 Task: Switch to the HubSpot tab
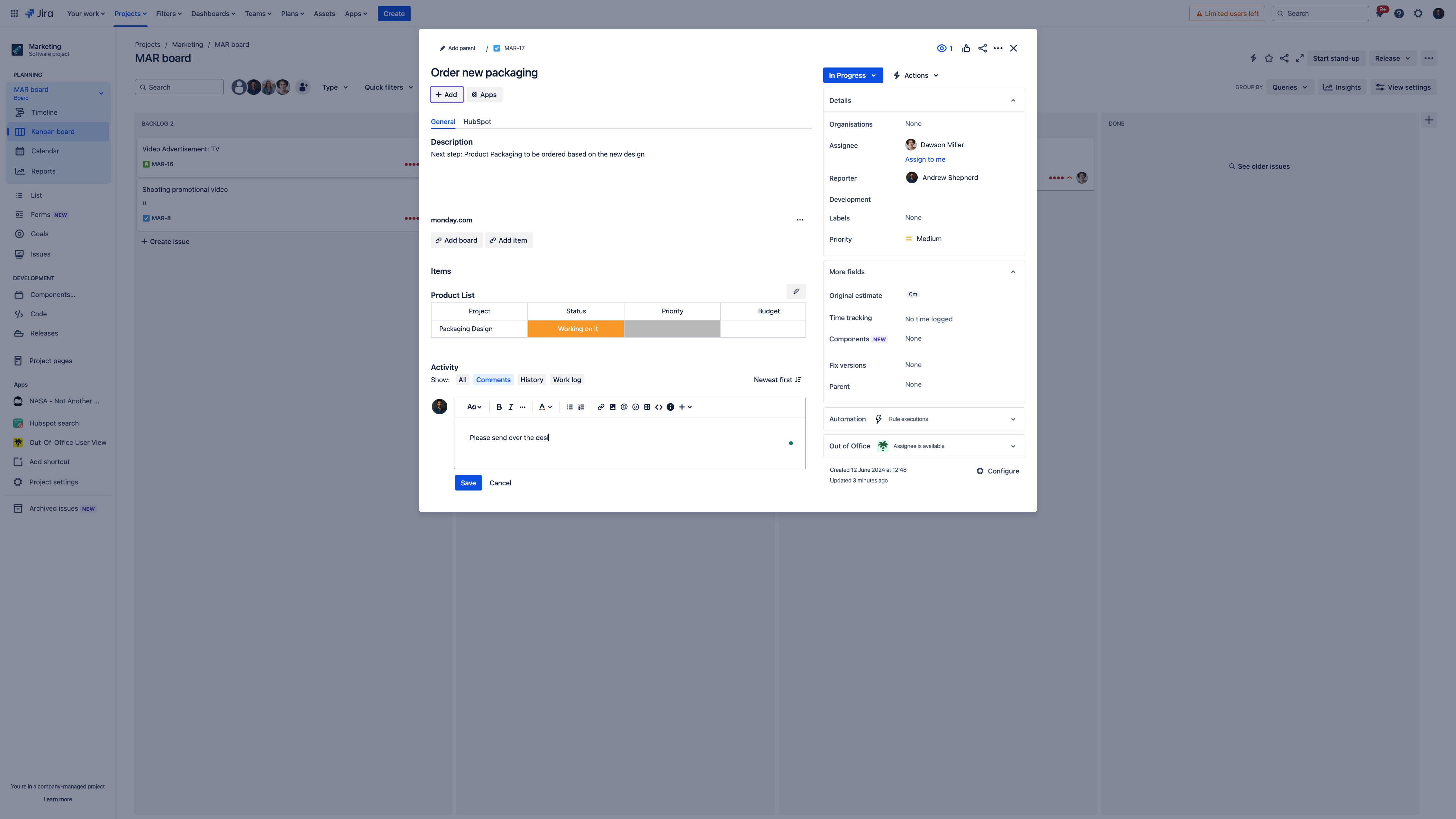pyautogui.click(x=477, y=122)
